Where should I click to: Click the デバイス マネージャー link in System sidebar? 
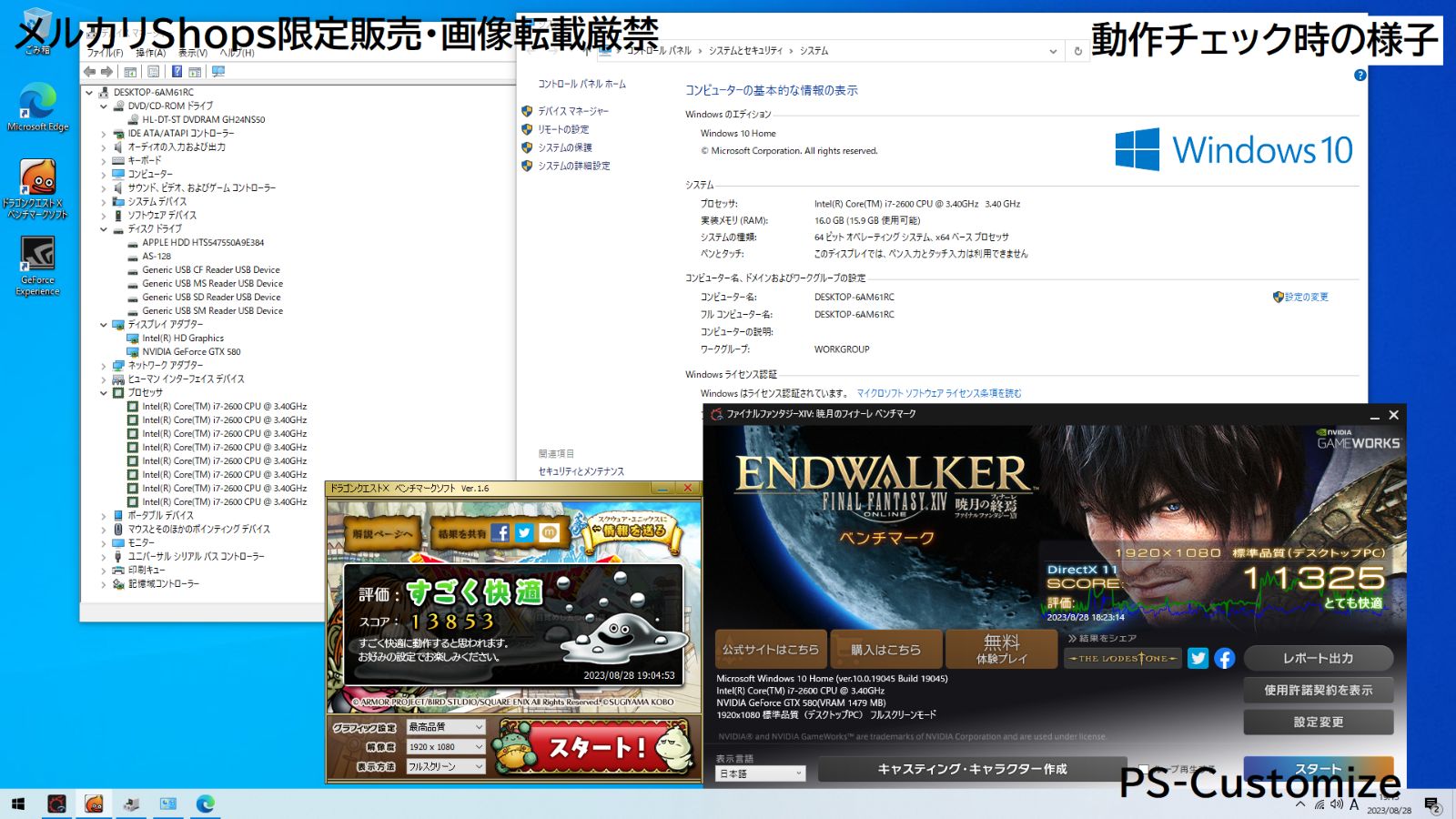pyautogui.click(x=573, y=111)
